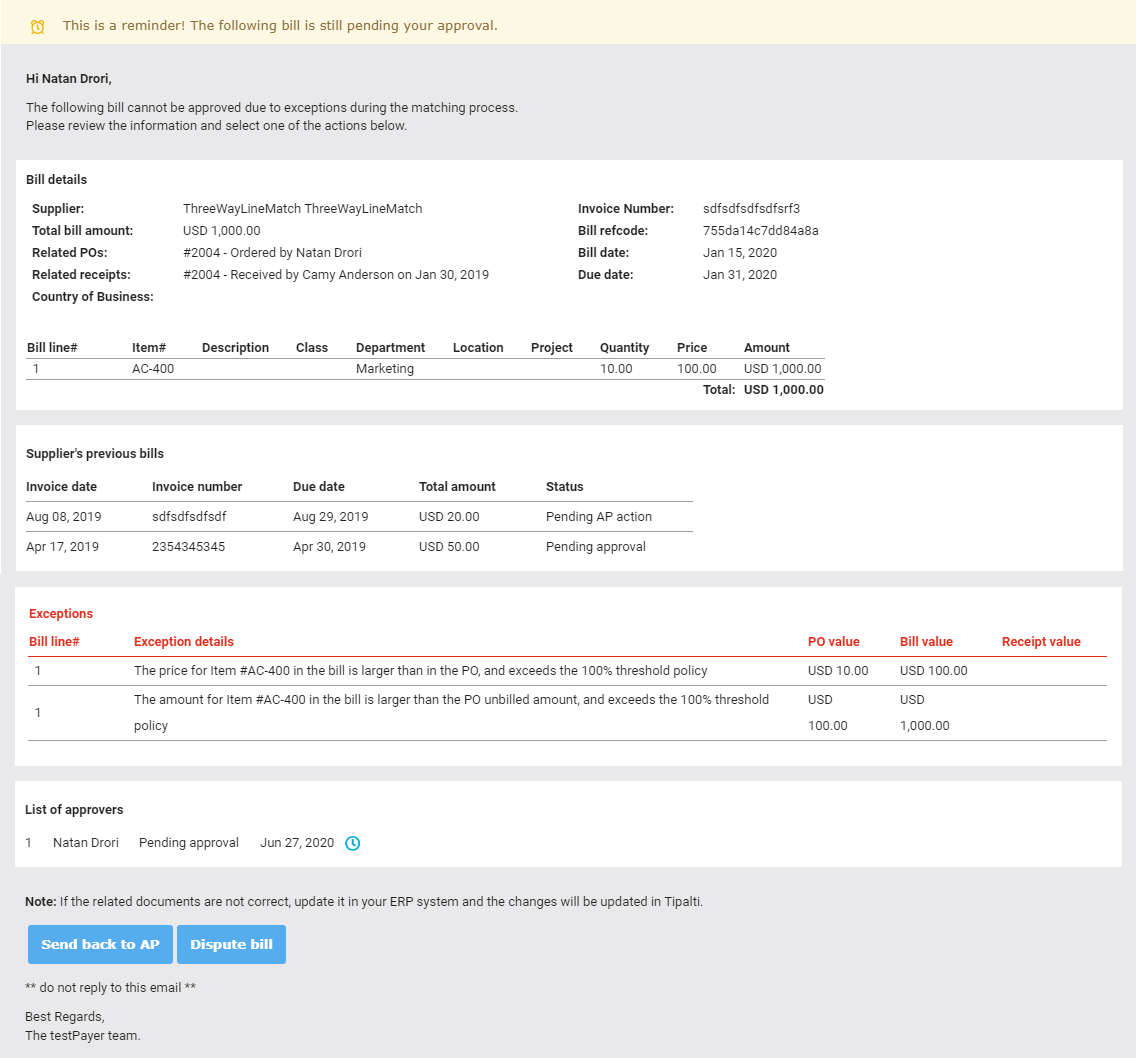Screen dimensions: 1136x1058
Task: Click the Supplier's previous bills heading
Action: point(95,454)
